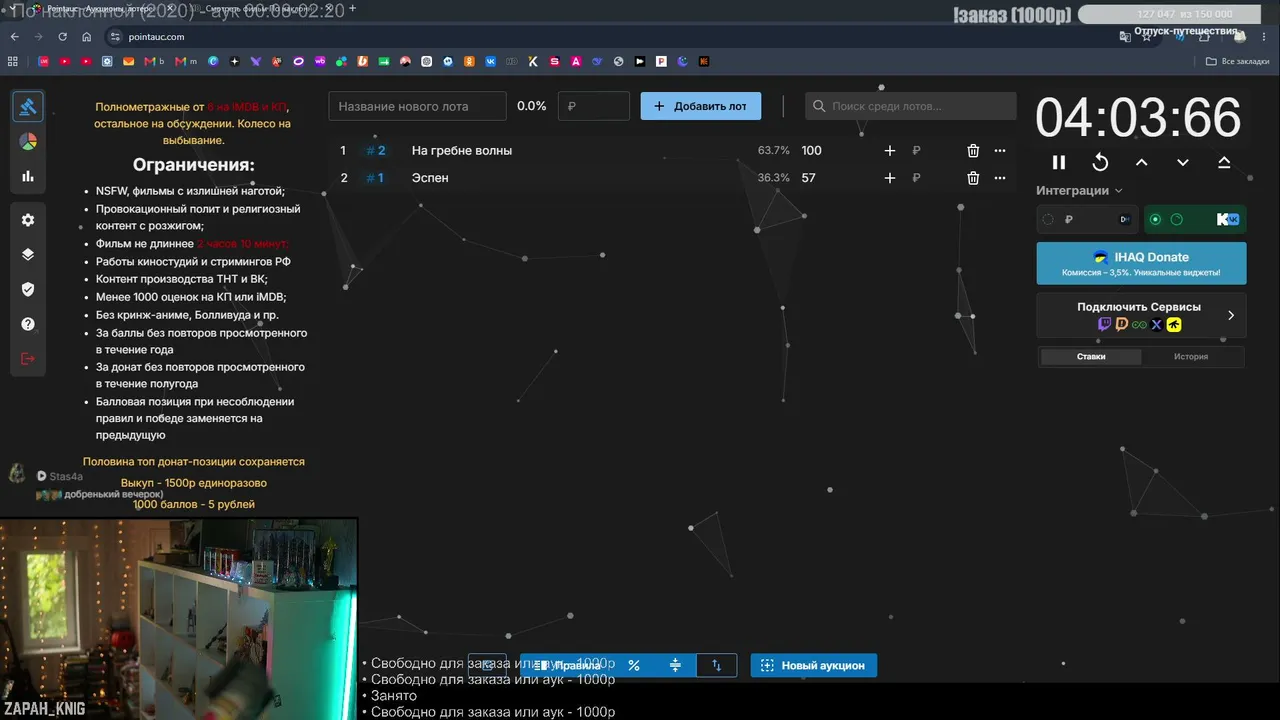Open the auction hammer page in sidebar

click(x=28, y=106)
